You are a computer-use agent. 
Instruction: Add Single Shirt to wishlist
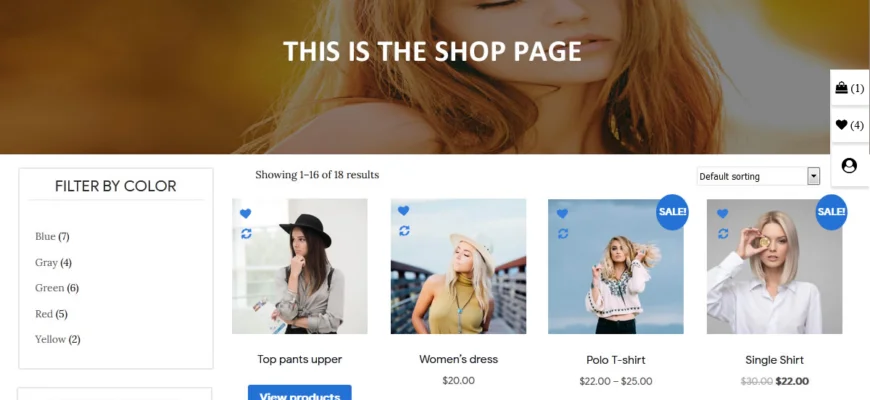722,213
